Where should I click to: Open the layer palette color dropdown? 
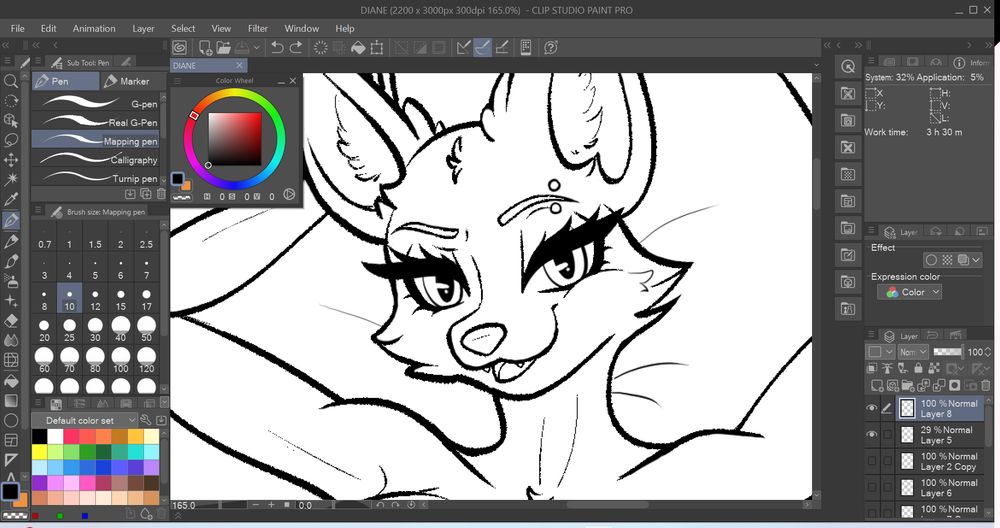(x=880, y=352)
